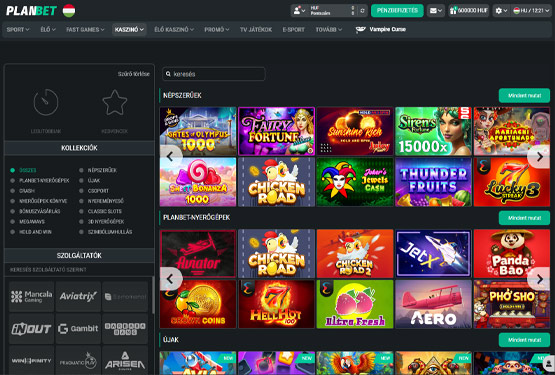Open the TV Játékok menu item
This screenshot has height=375, width=555.
256,30
